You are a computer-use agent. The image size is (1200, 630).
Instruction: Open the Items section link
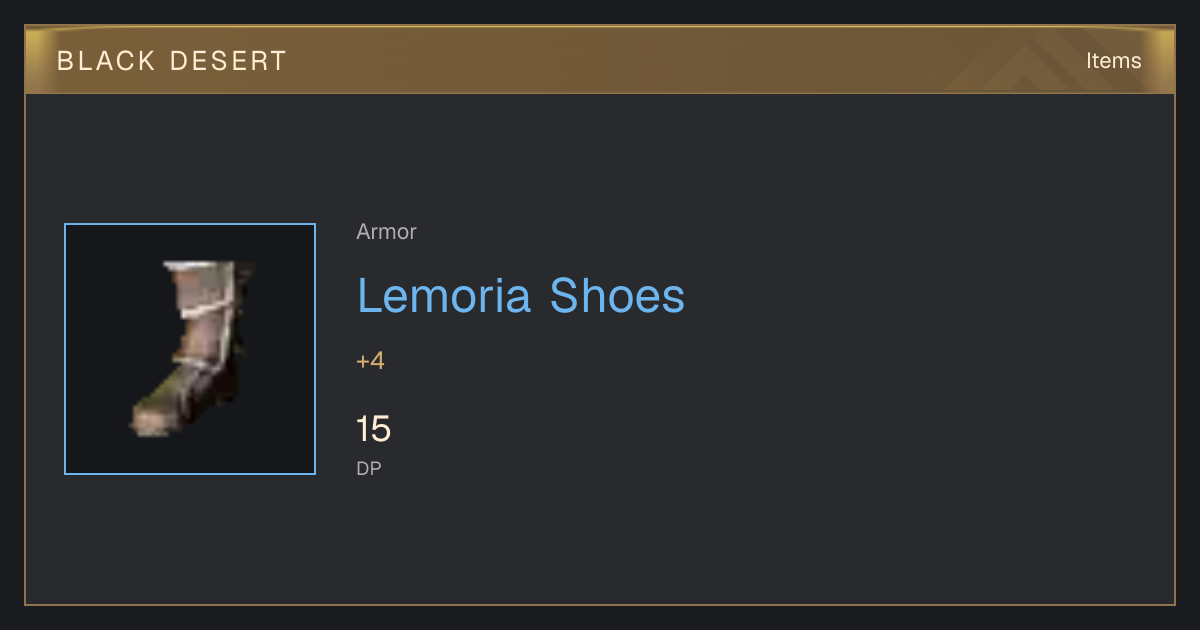1113,61
